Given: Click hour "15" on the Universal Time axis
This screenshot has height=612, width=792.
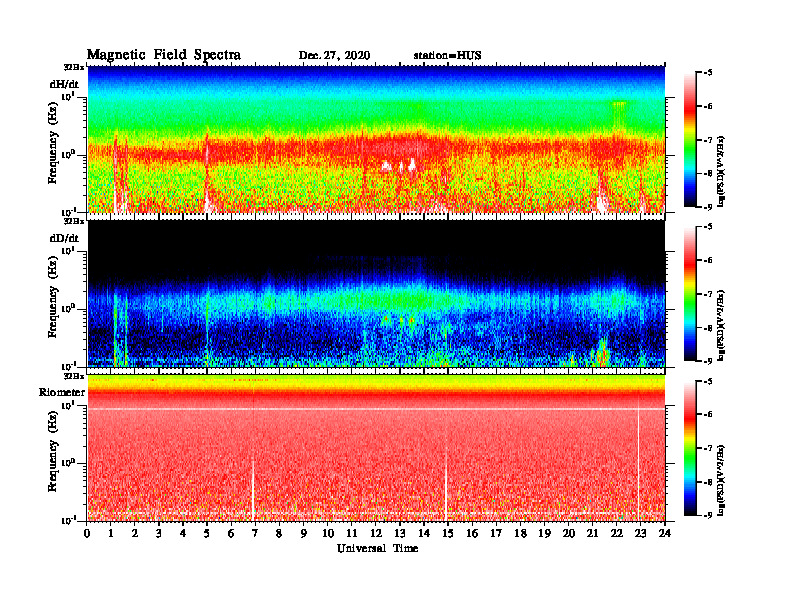Looking at the screenshot, I should coord(448,533).
